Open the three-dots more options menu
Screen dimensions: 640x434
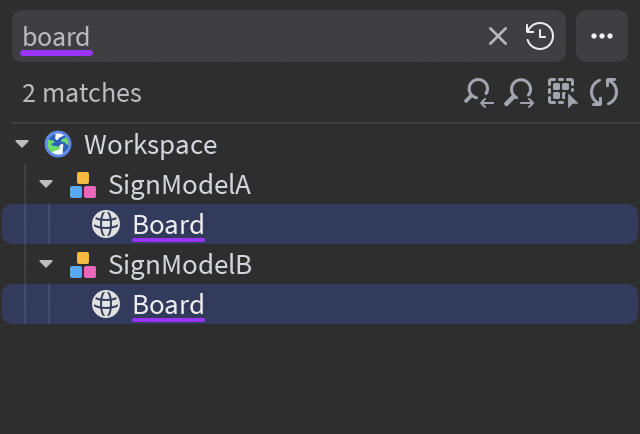(x=601, y=37)
